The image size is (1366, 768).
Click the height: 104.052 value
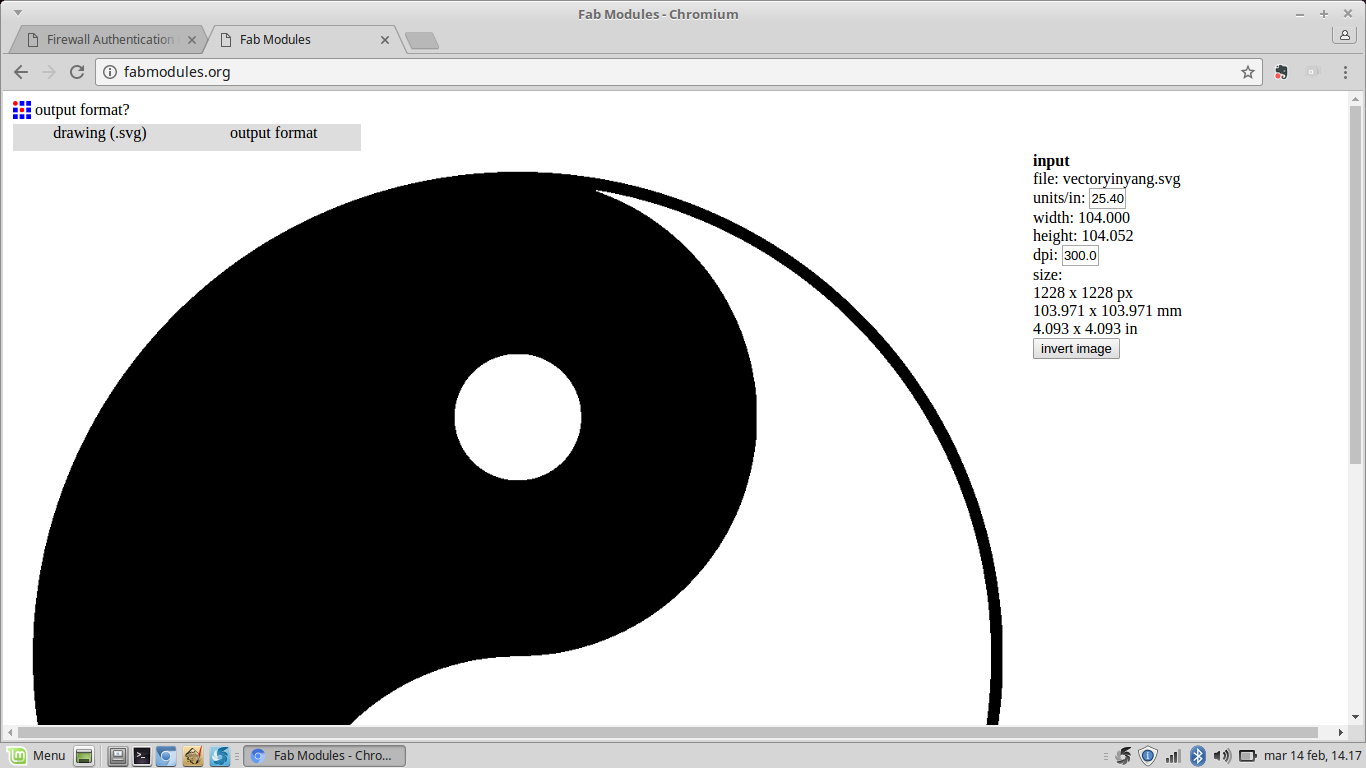pos(1083,237)
